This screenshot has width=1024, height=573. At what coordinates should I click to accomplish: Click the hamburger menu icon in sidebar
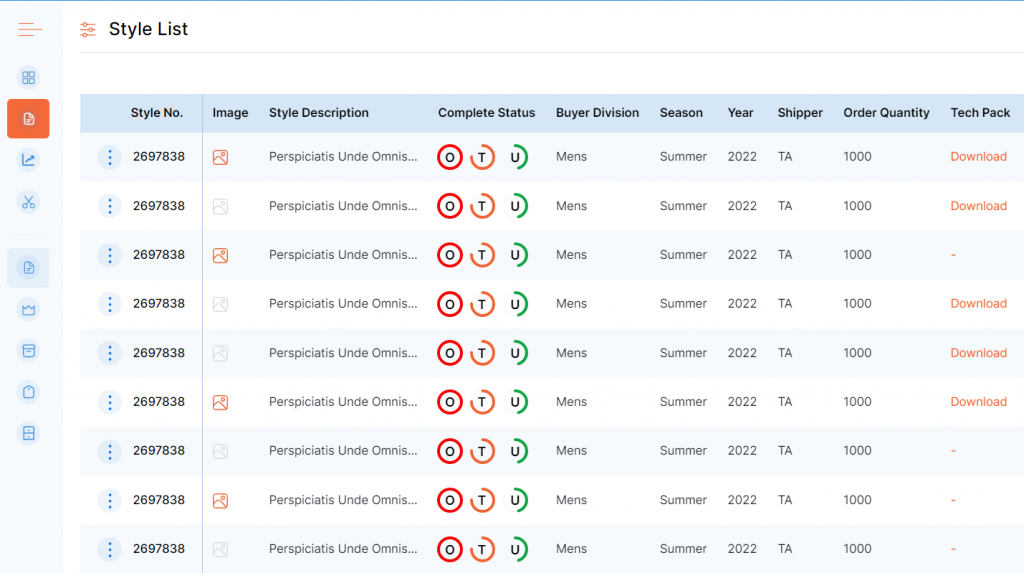tap(30, 30)
